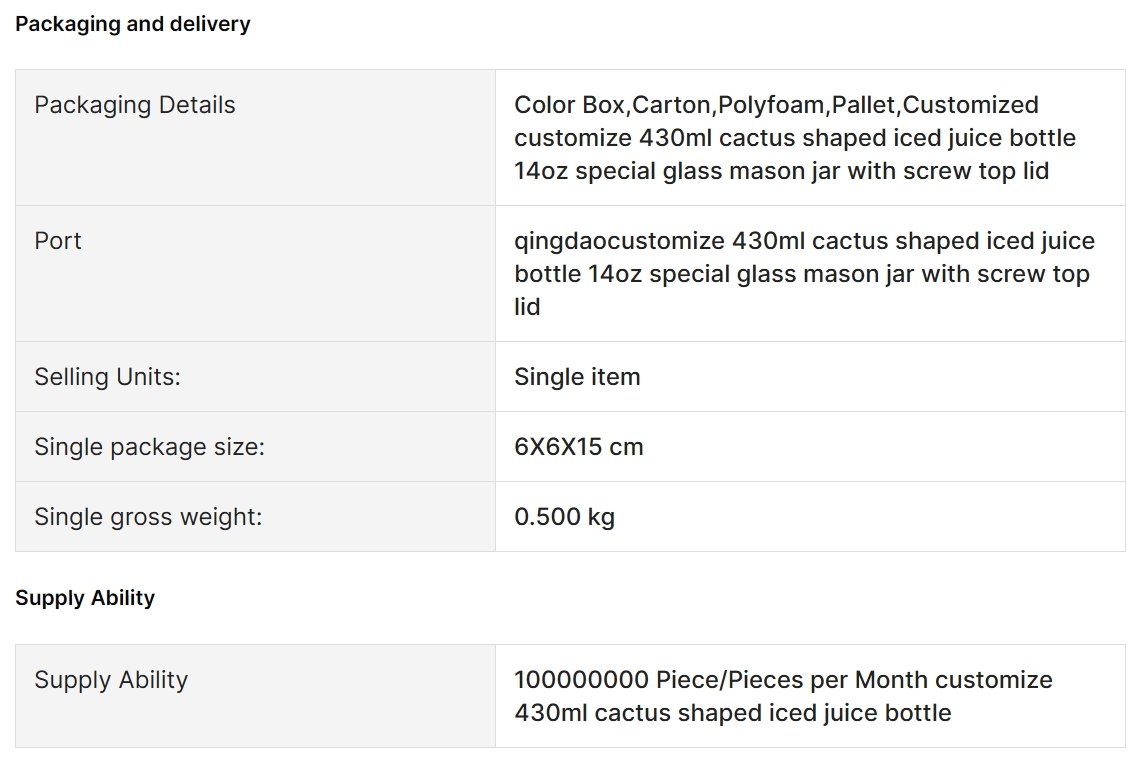Click the Single item value
The width and height of the screenshot is (1144, 762).
(577, 377)
